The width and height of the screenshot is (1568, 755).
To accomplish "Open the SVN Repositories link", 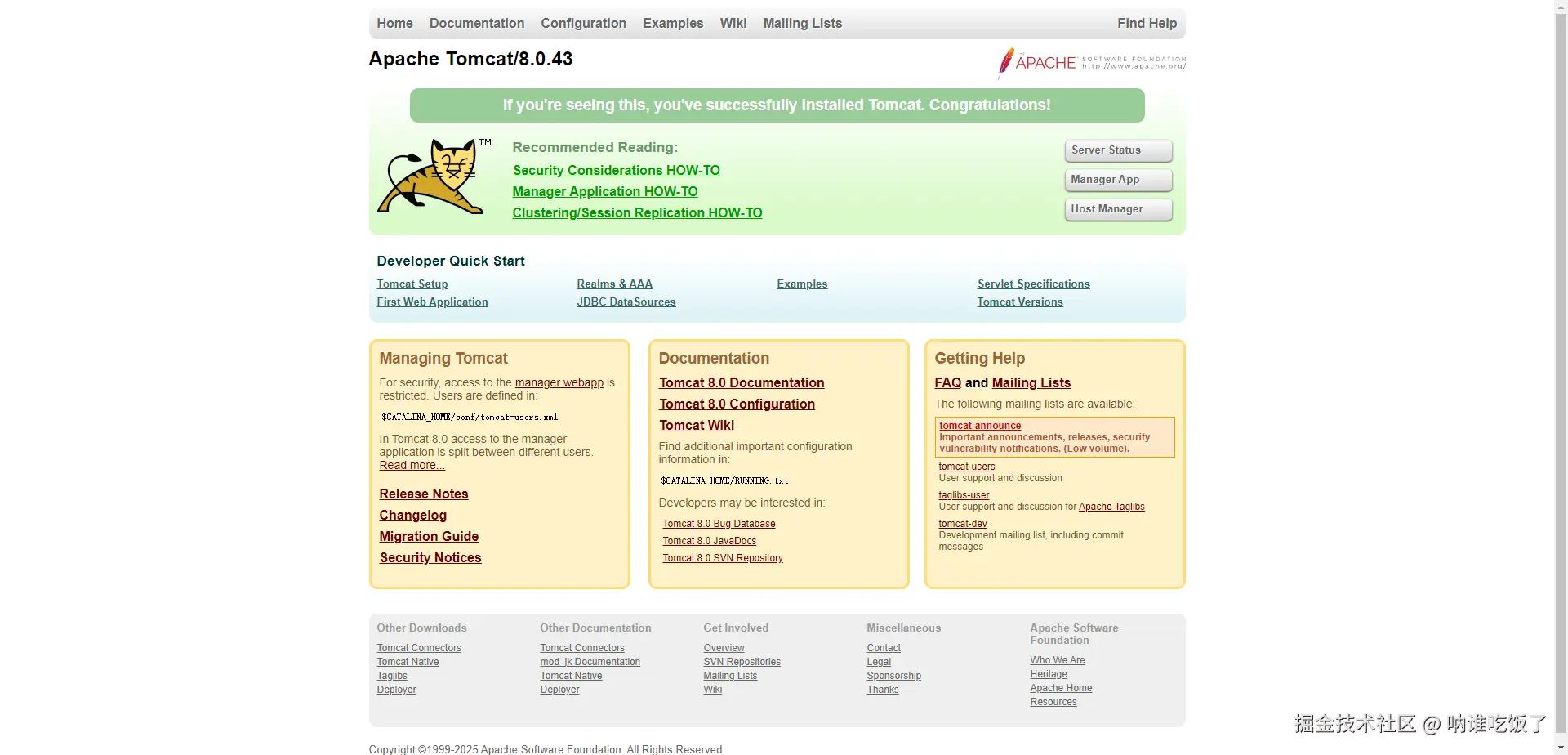I will point(742,662).
